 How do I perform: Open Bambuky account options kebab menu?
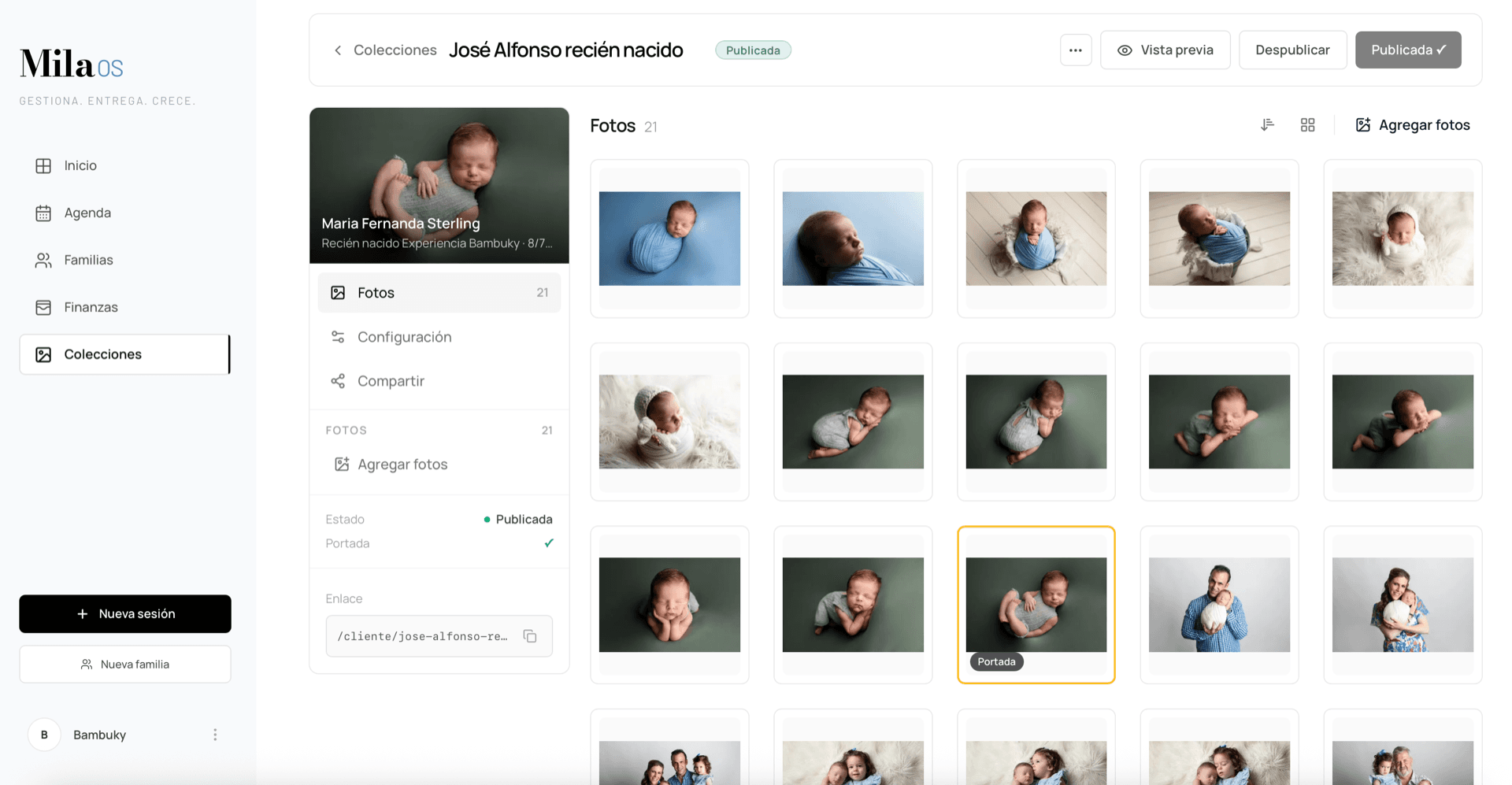pyautogui.click(x=215, y=735)
